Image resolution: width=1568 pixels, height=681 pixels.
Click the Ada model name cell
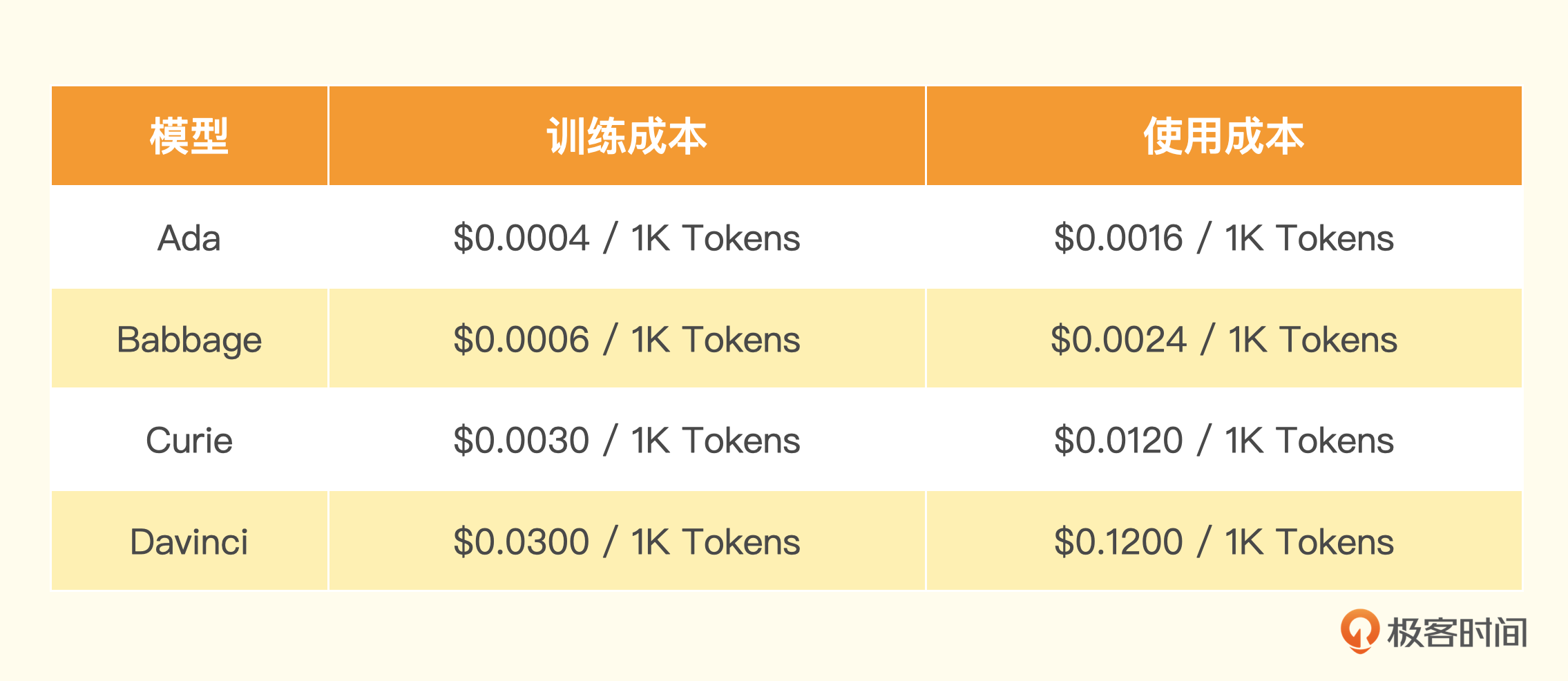[189, 238]
